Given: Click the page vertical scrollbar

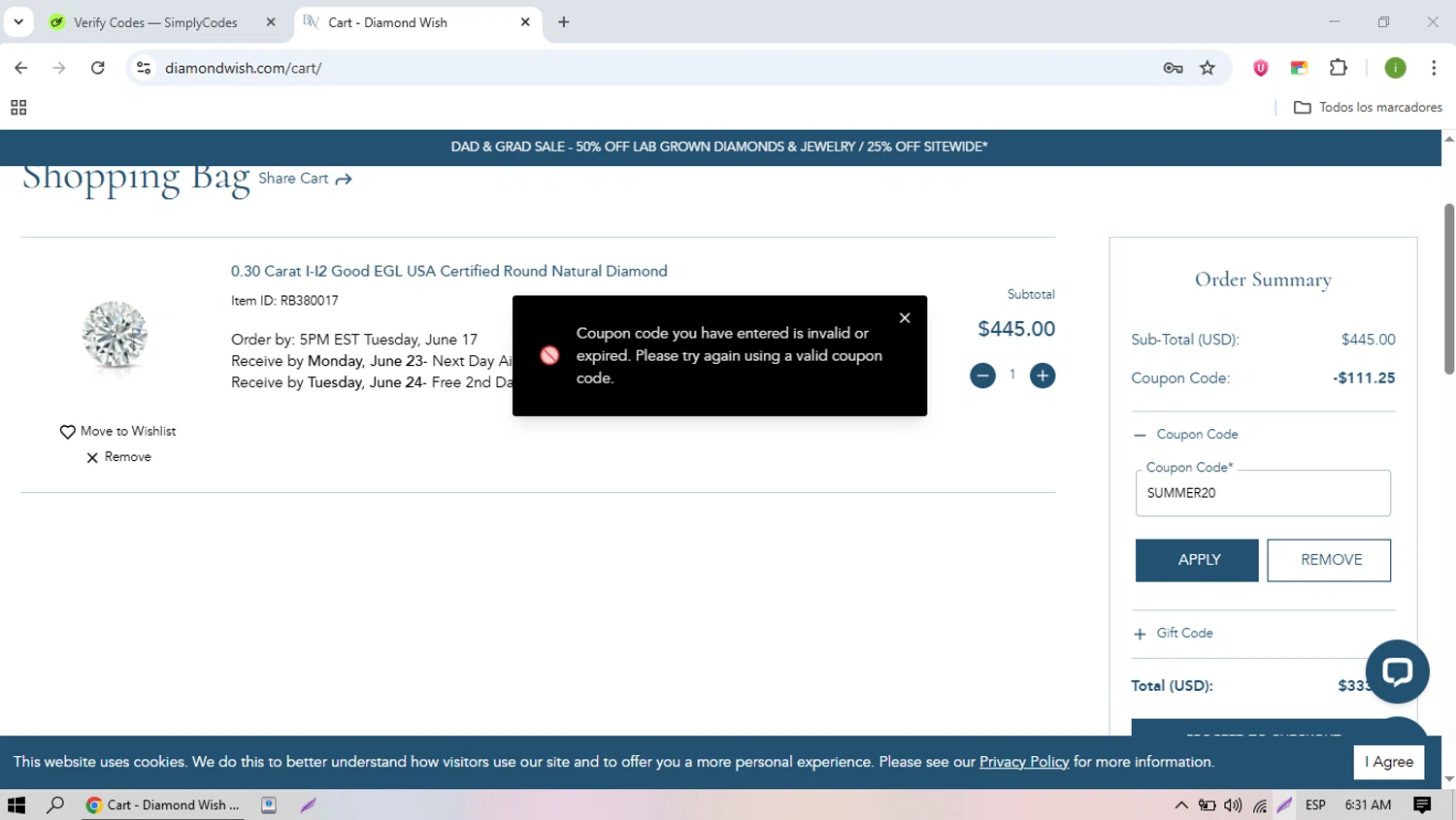Looking at the screenshot, I should [x=1448, y=288].
